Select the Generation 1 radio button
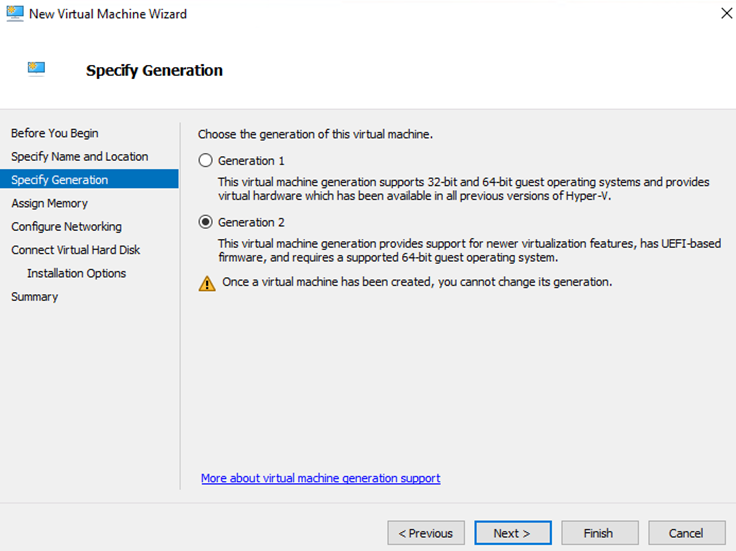Viewport: 736px width, 551px height. coord(206,160)
